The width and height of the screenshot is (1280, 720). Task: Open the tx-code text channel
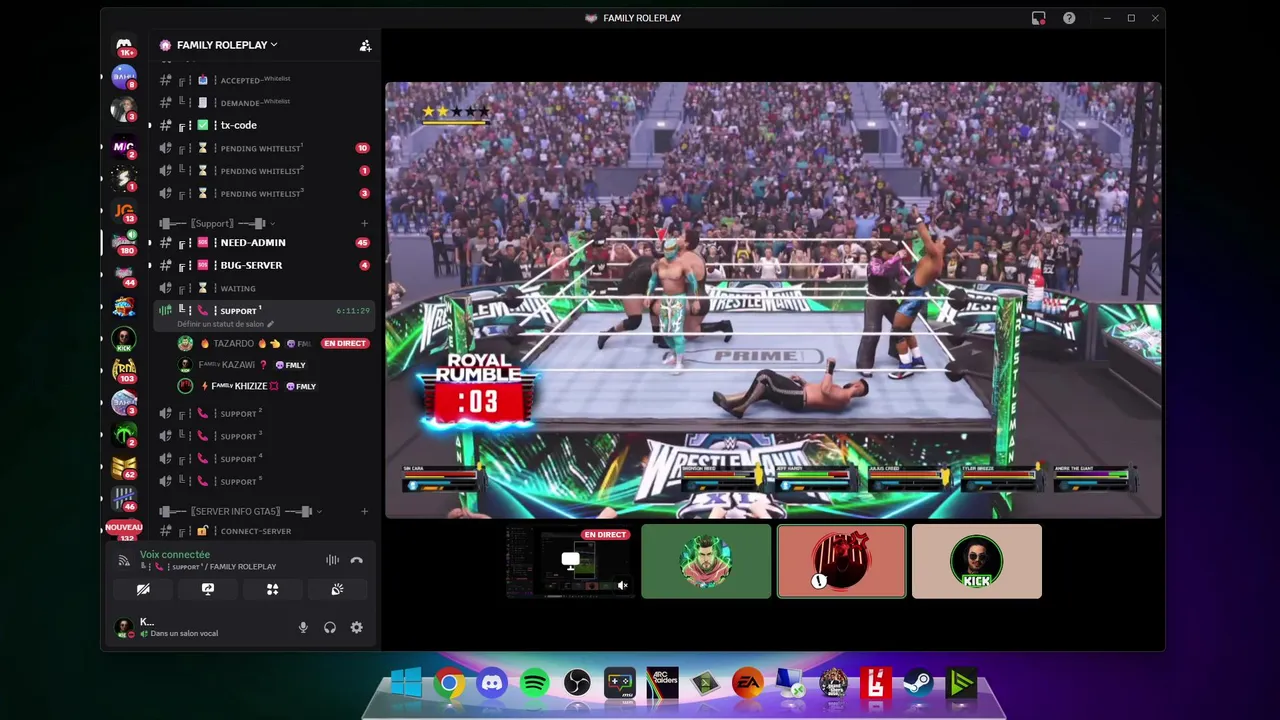265,125
